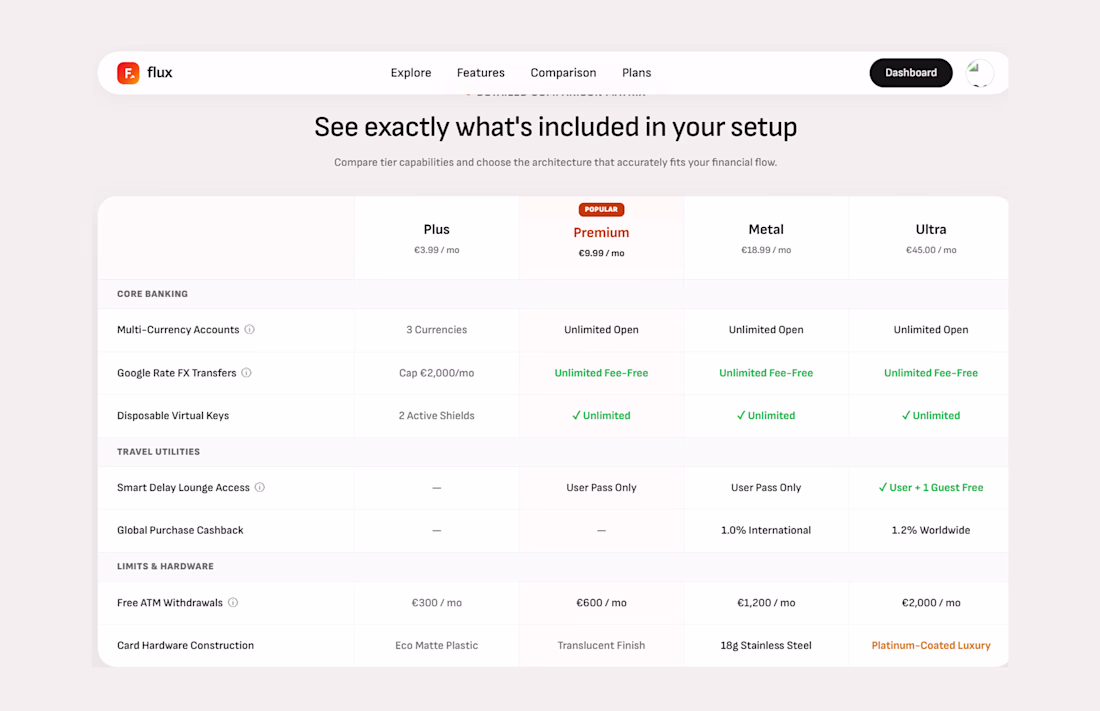
Task: Go to the Features nav link
Action: [481, 73]
